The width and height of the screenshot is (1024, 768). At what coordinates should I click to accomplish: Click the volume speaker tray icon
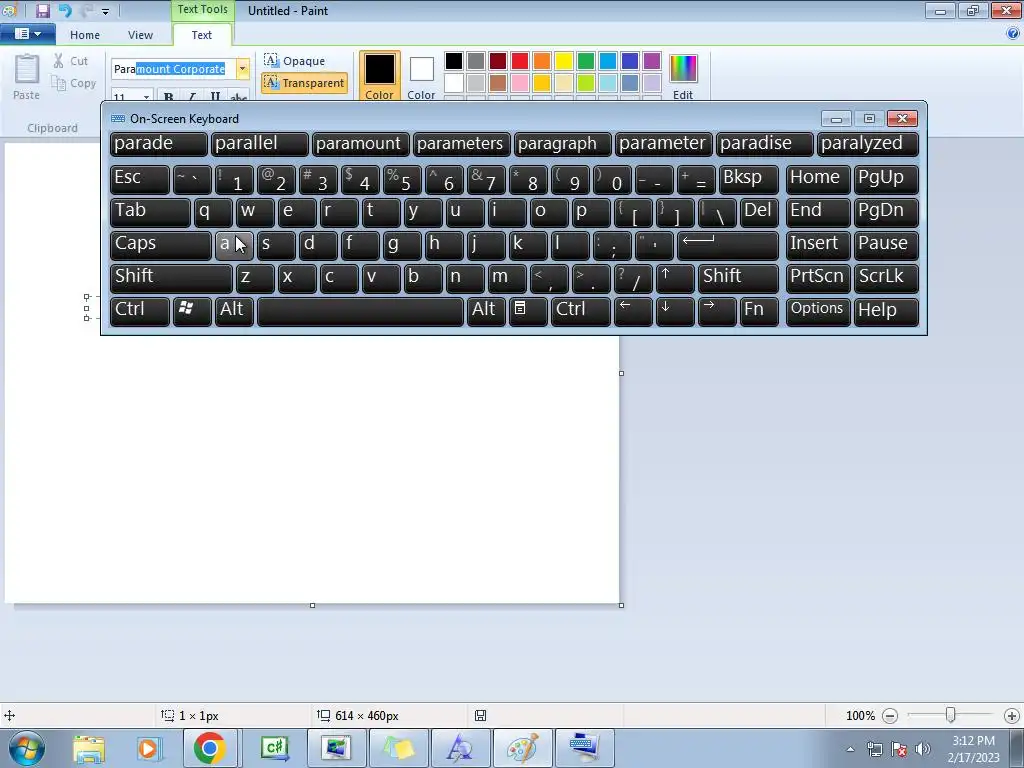point(922,748)
